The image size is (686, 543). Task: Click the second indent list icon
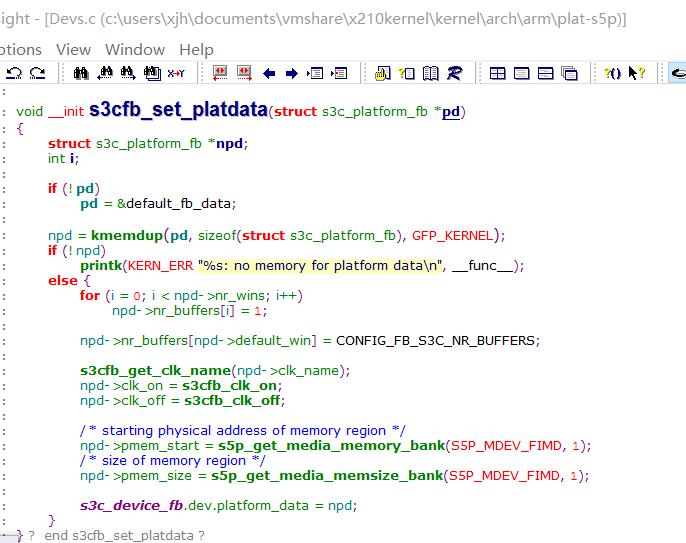(x=339, y=73)
